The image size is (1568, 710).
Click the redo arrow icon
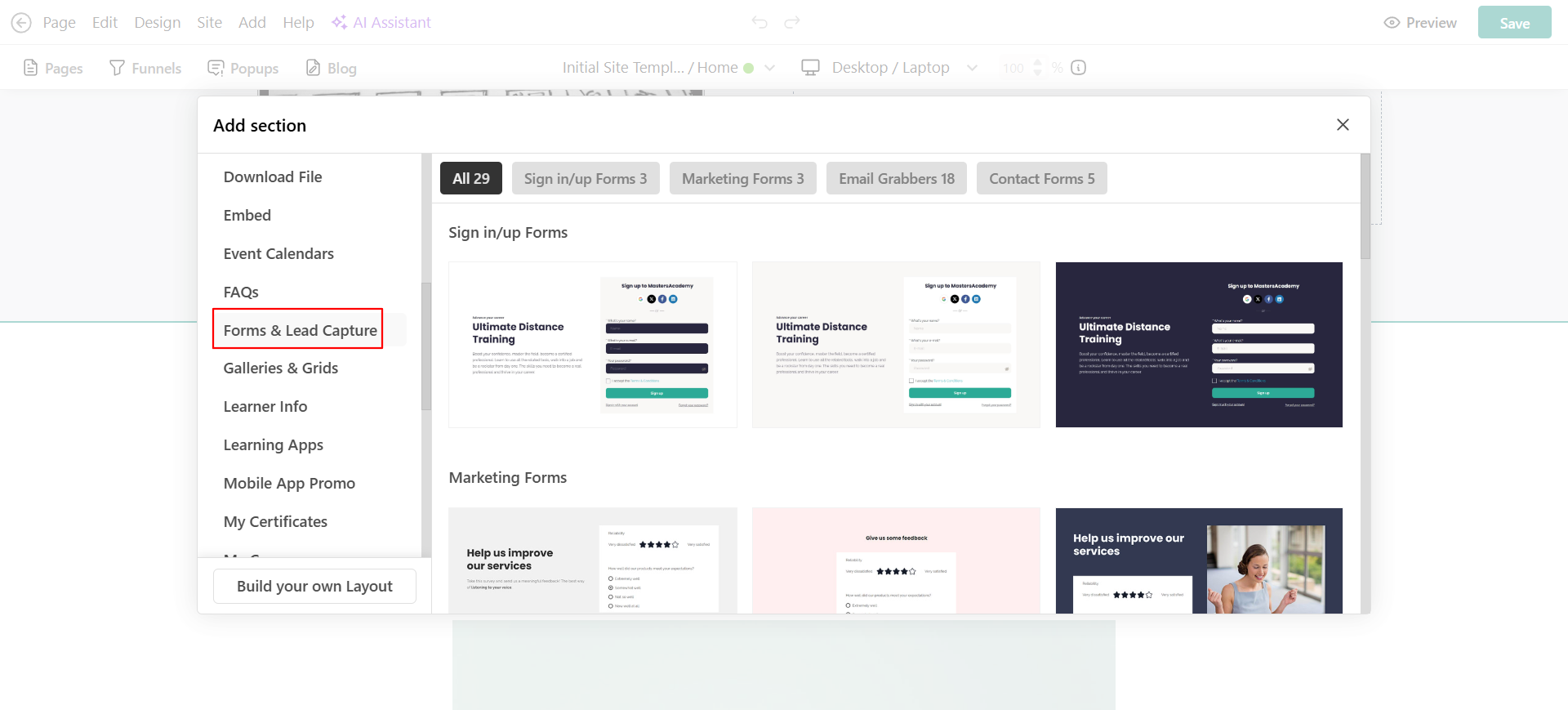(792, 23)
